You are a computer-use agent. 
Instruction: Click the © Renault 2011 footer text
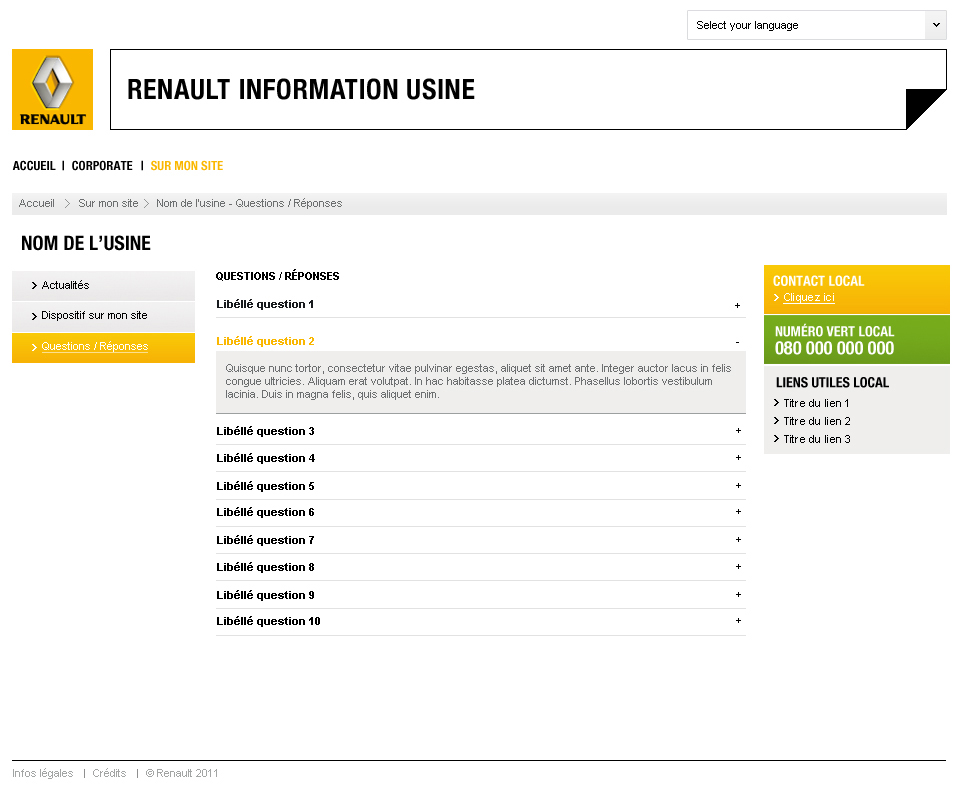(x=182, y=773)
